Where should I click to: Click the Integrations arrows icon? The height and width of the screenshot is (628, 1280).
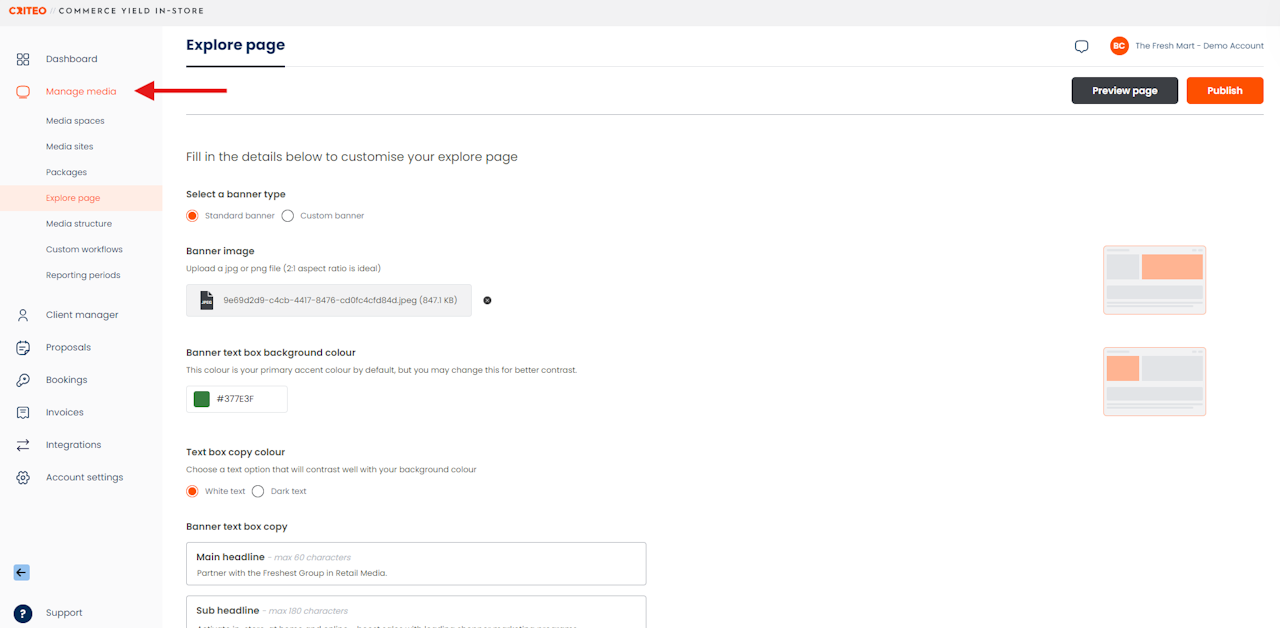[x=23, y=445]
